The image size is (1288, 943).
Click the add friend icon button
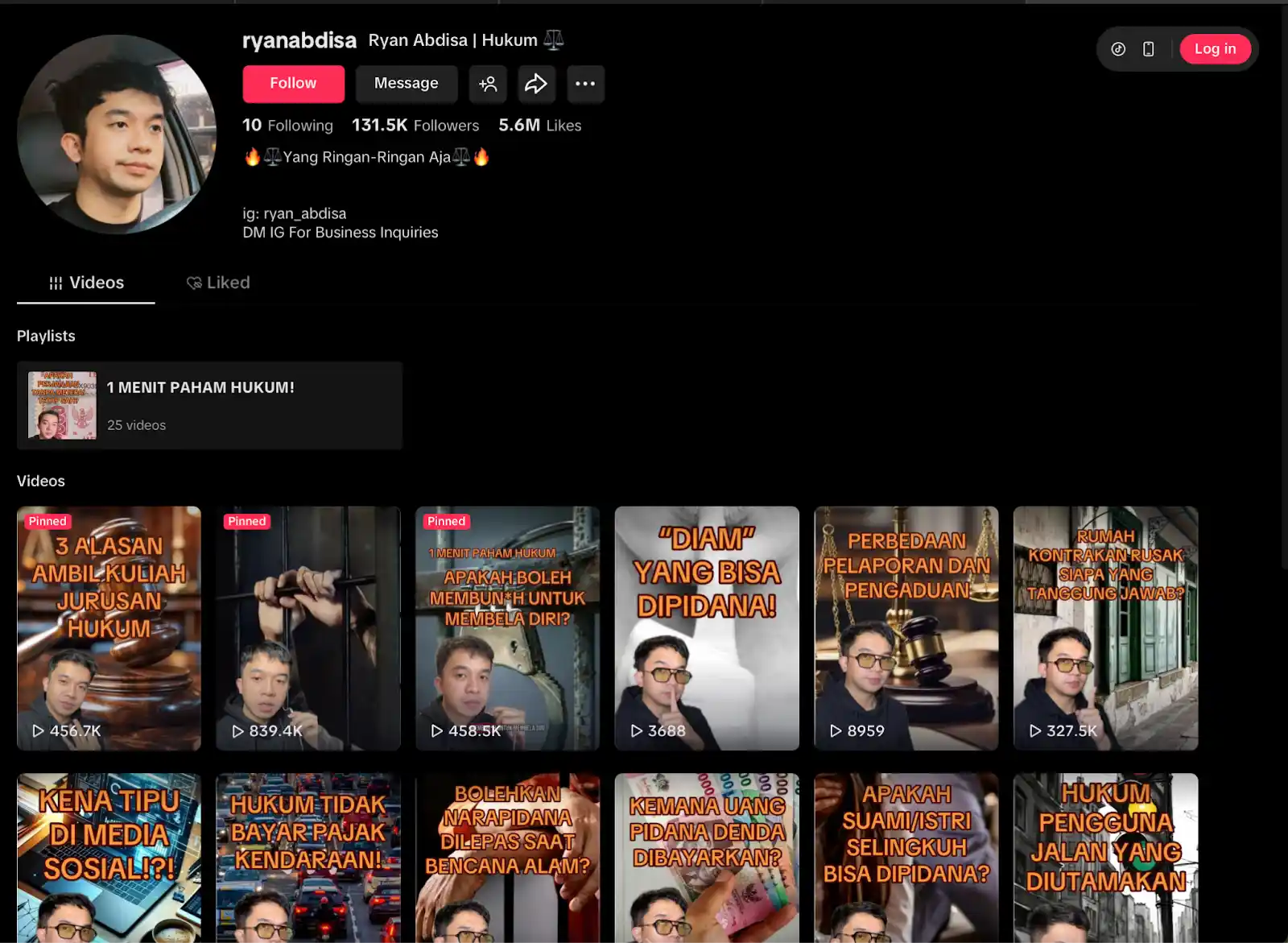pyautogui.click(x=488, y=84)
